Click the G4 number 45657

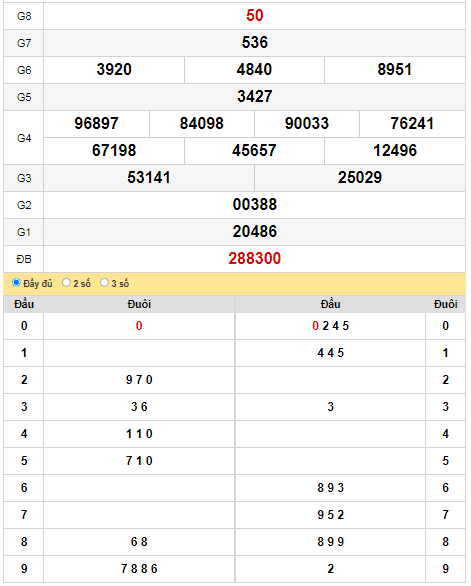coord(254,151)
